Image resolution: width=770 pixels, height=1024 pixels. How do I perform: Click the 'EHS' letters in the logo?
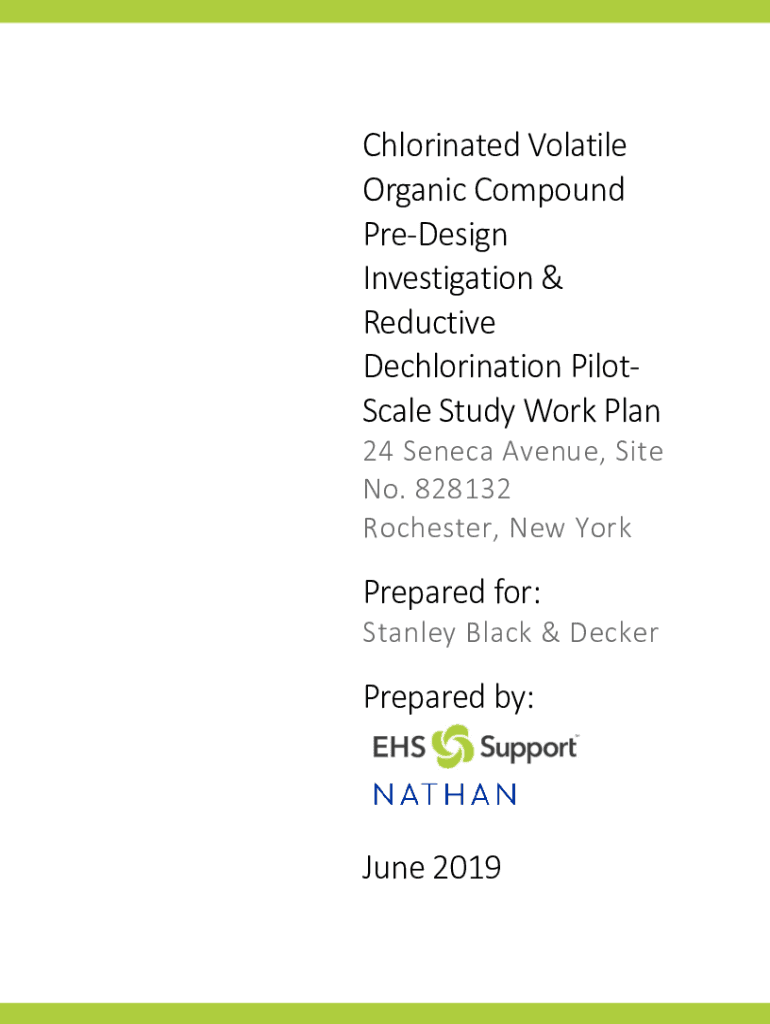[398, 747]
